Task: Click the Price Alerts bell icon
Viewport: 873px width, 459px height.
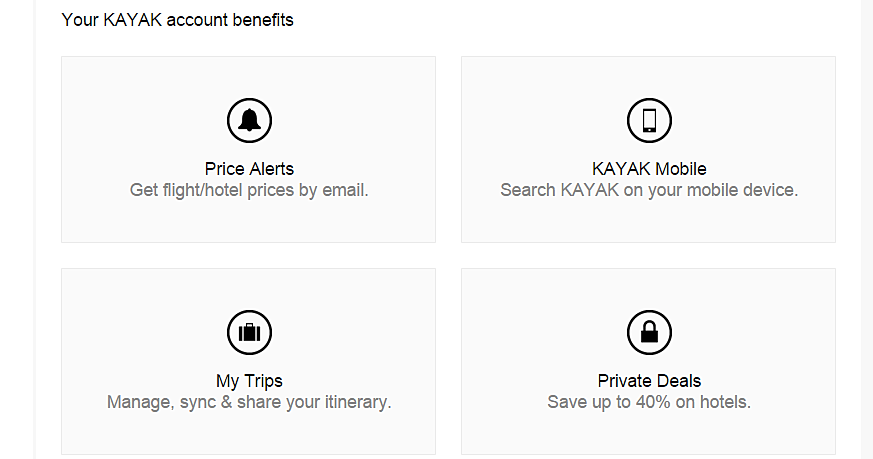Action: [x=249, y=120]
